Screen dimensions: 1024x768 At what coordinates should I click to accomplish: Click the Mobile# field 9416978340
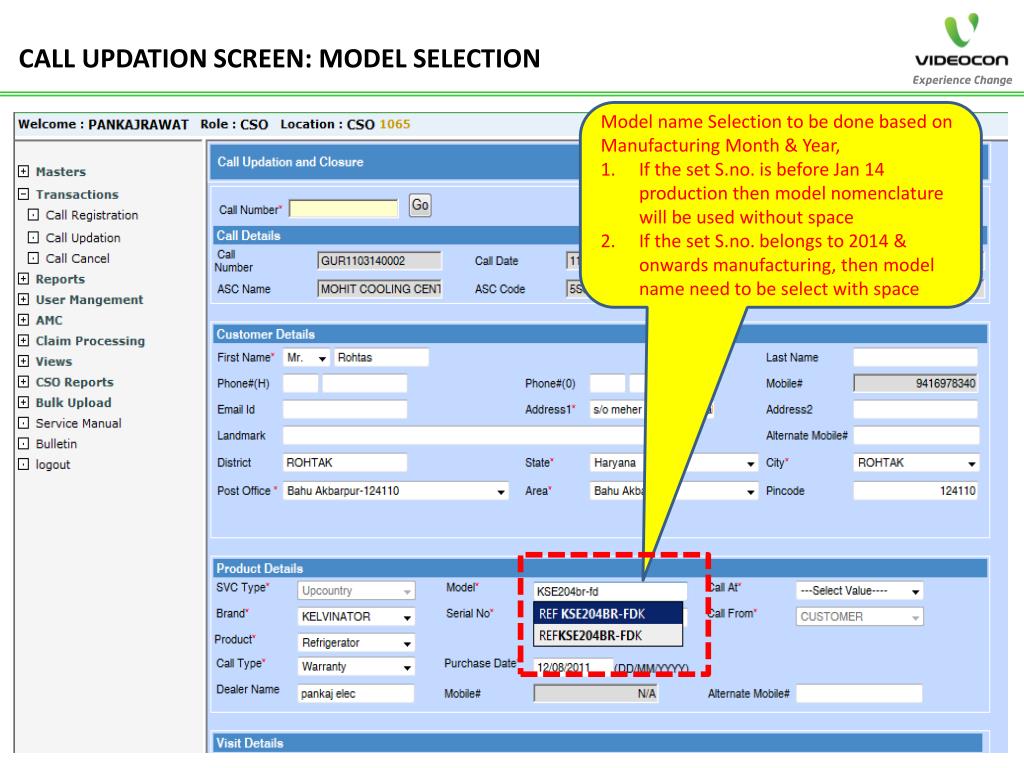[915, 383]
